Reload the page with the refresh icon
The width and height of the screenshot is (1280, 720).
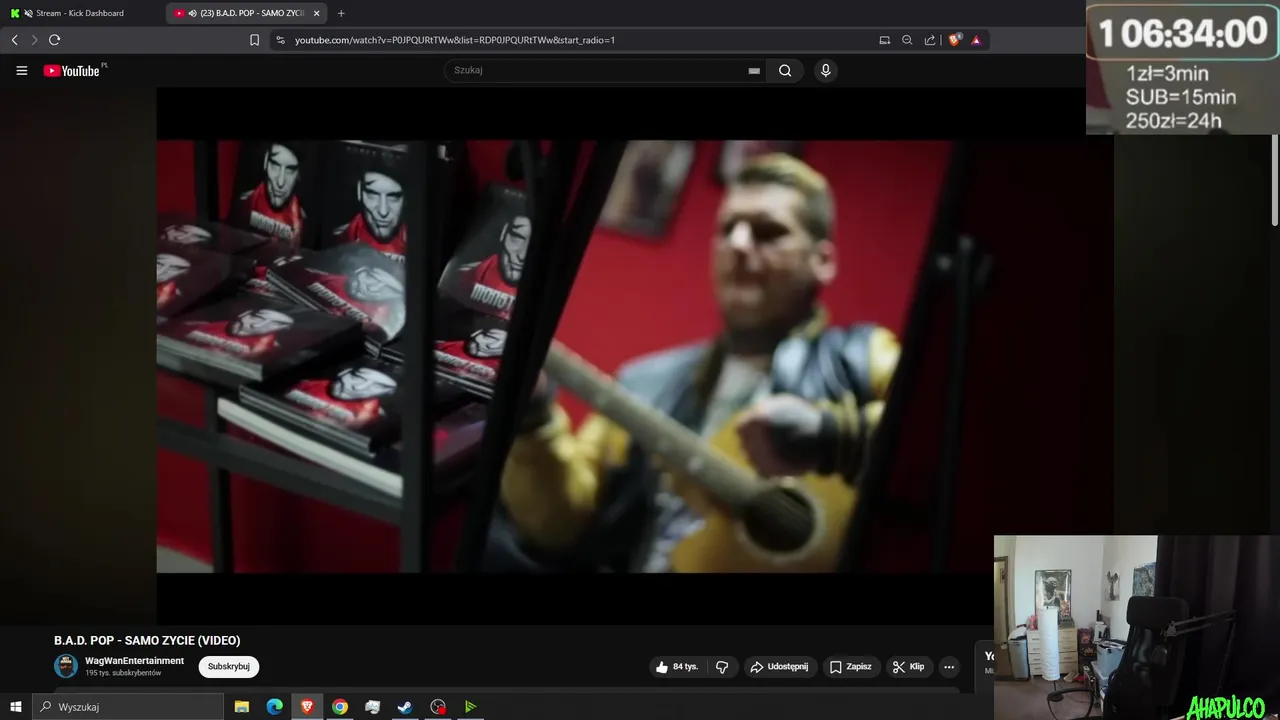(x=54, y=40)
